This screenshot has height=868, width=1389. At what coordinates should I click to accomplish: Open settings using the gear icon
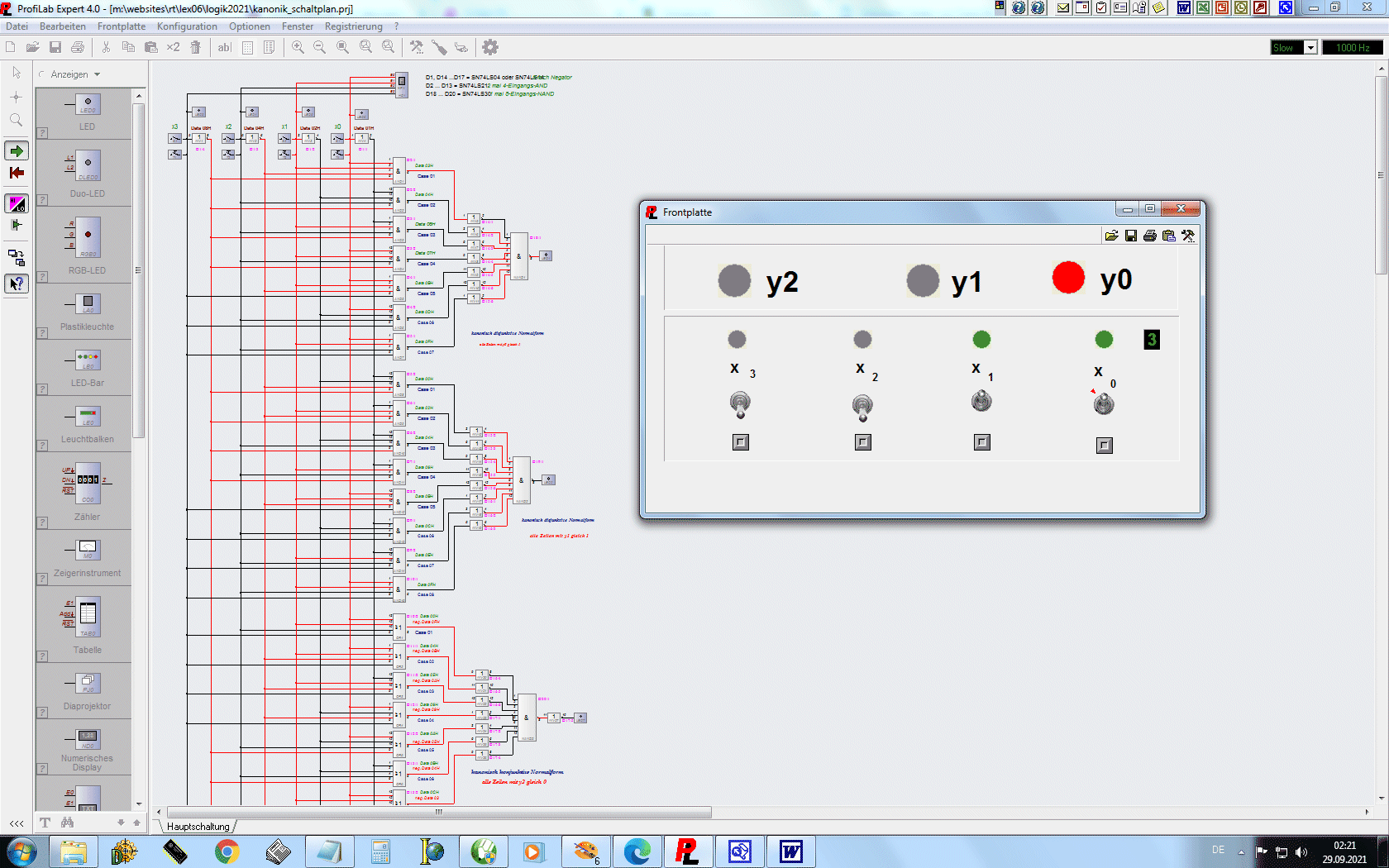(x=490, y=47)
